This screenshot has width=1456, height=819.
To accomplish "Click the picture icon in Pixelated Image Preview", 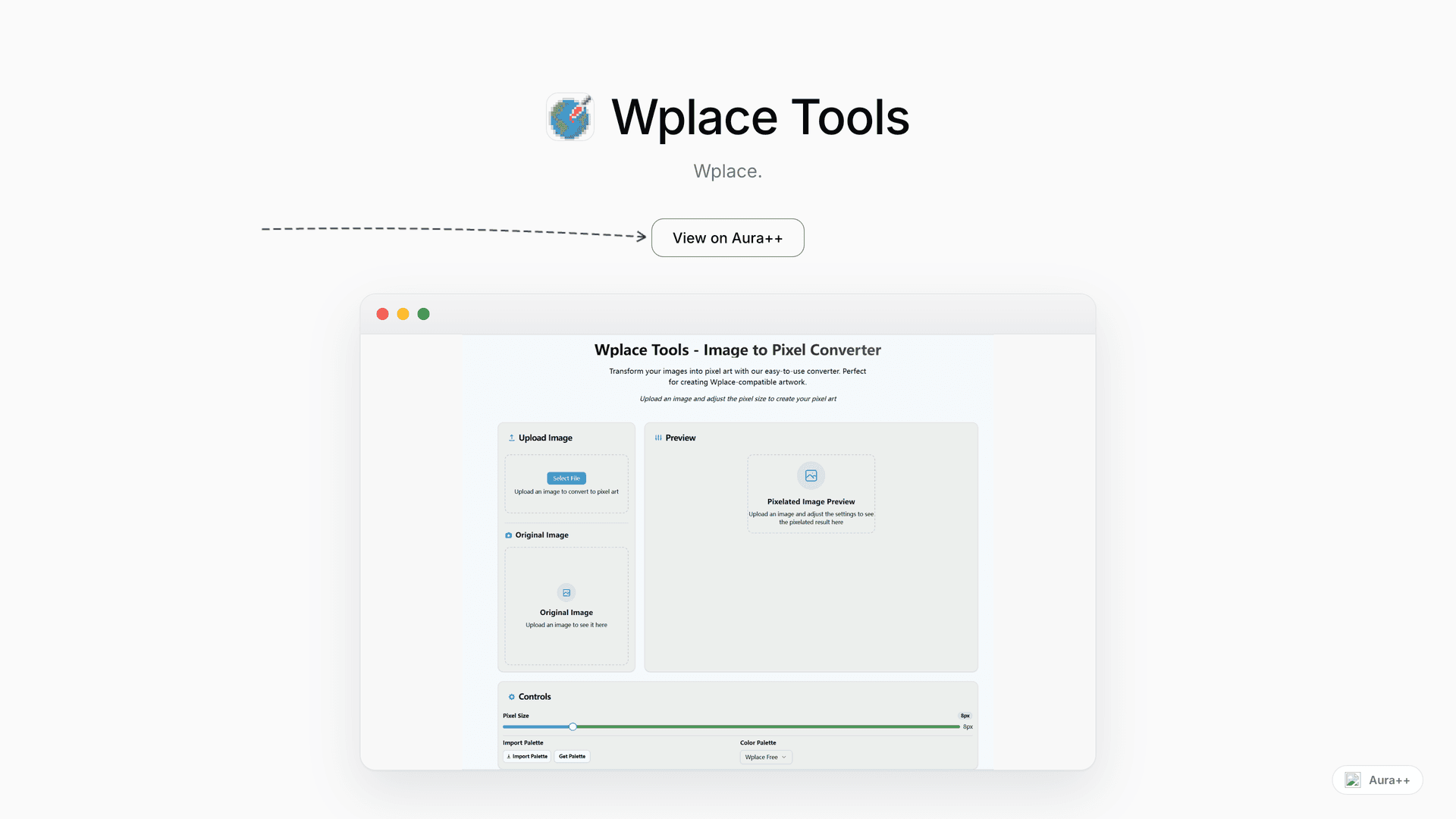I will point(811,475).
